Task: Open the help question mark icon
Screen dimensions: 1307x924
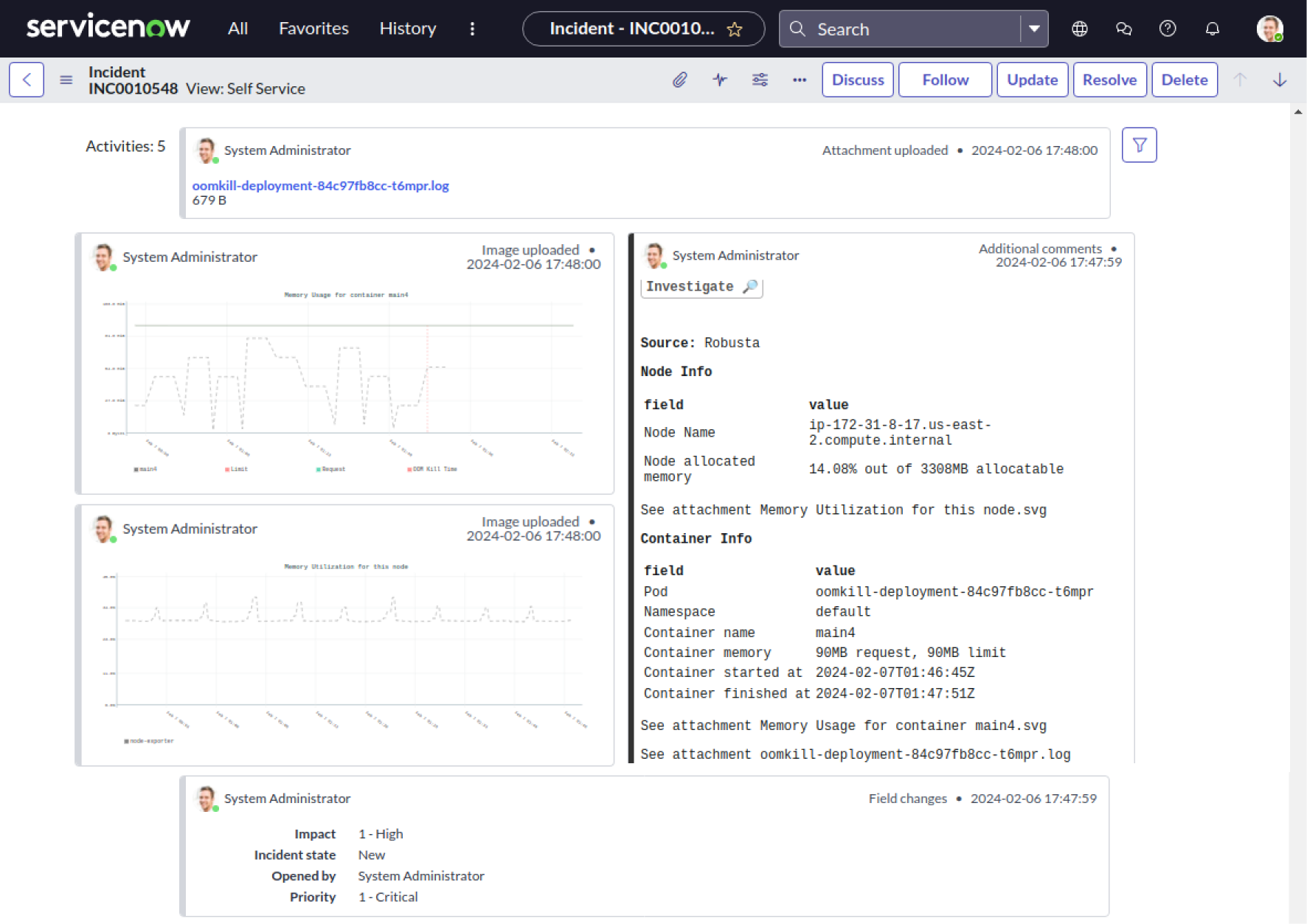Action: [x=1168, y=29]
